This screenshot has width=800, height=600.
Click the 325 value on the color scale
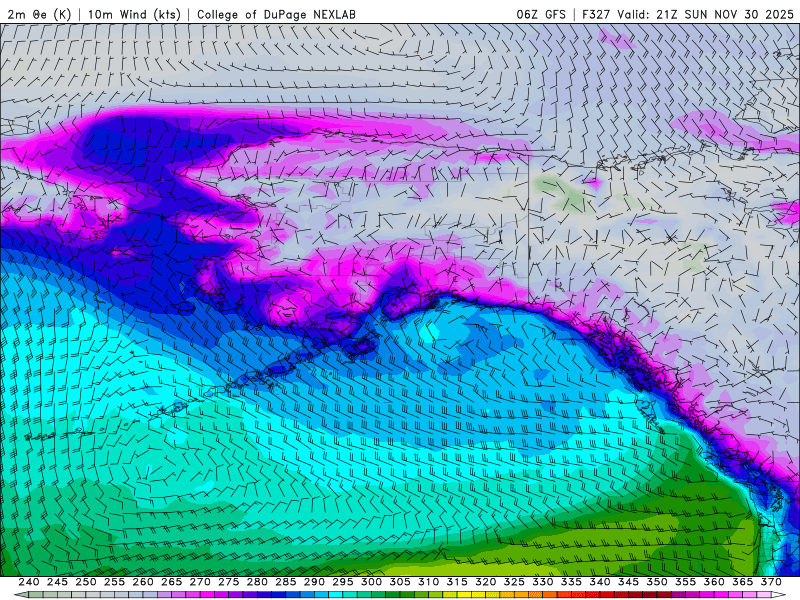(514, 582)
